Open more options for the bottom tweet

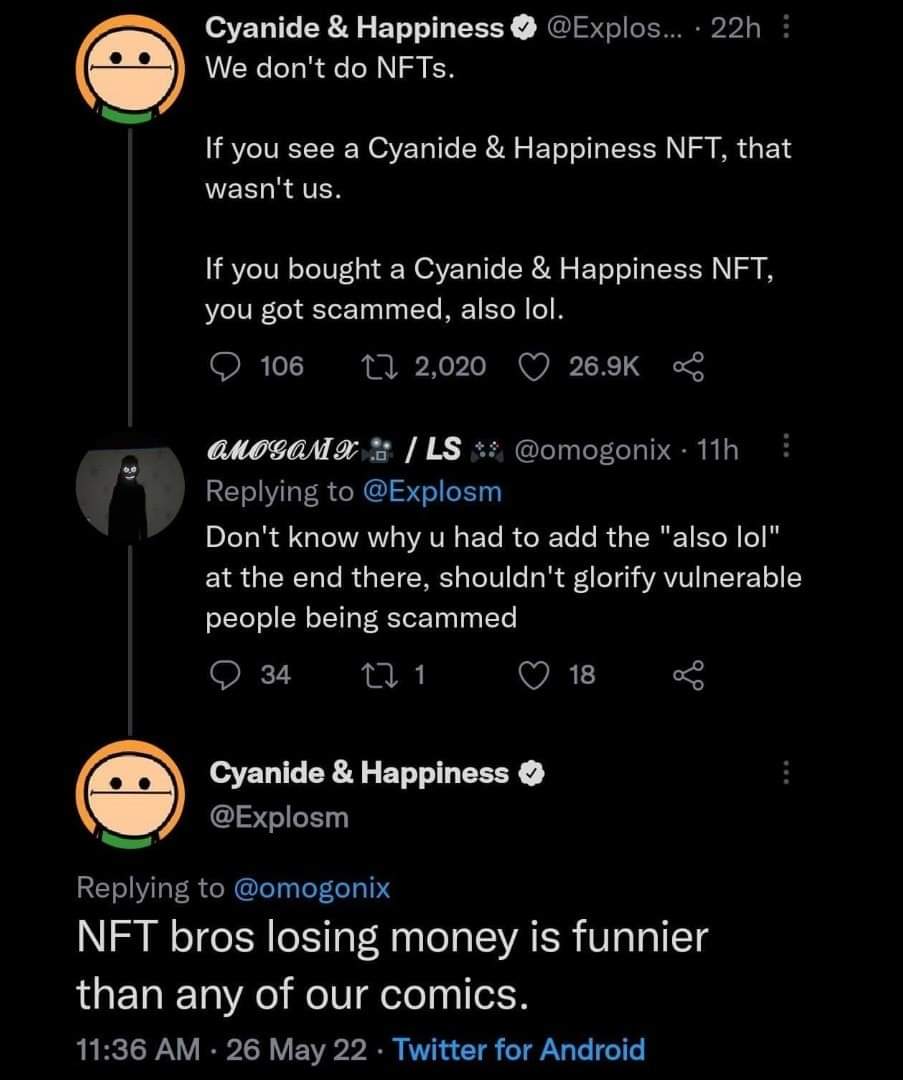(x=785, y=773)
